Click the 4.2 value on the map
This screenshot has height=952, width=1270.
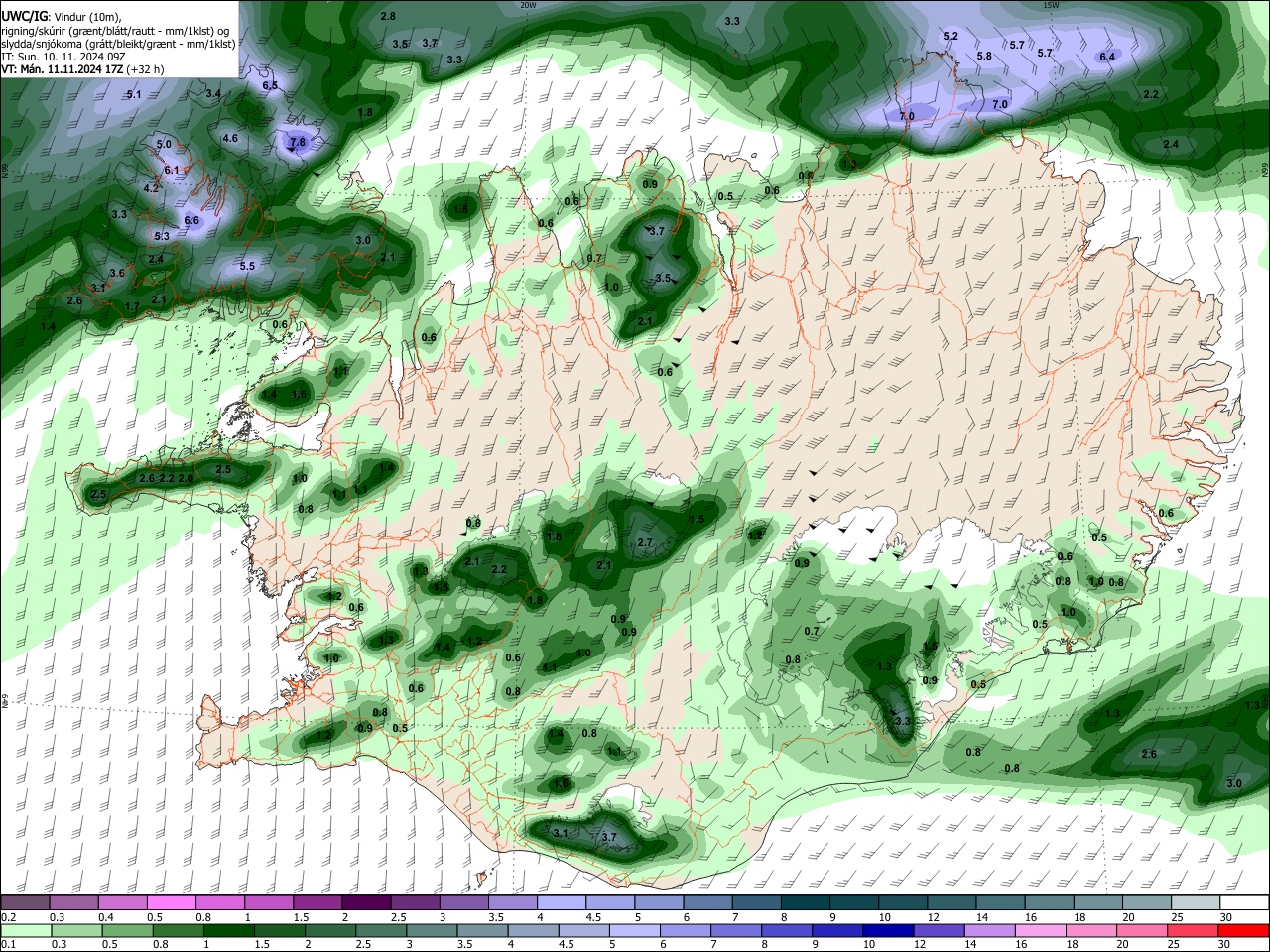151,187
